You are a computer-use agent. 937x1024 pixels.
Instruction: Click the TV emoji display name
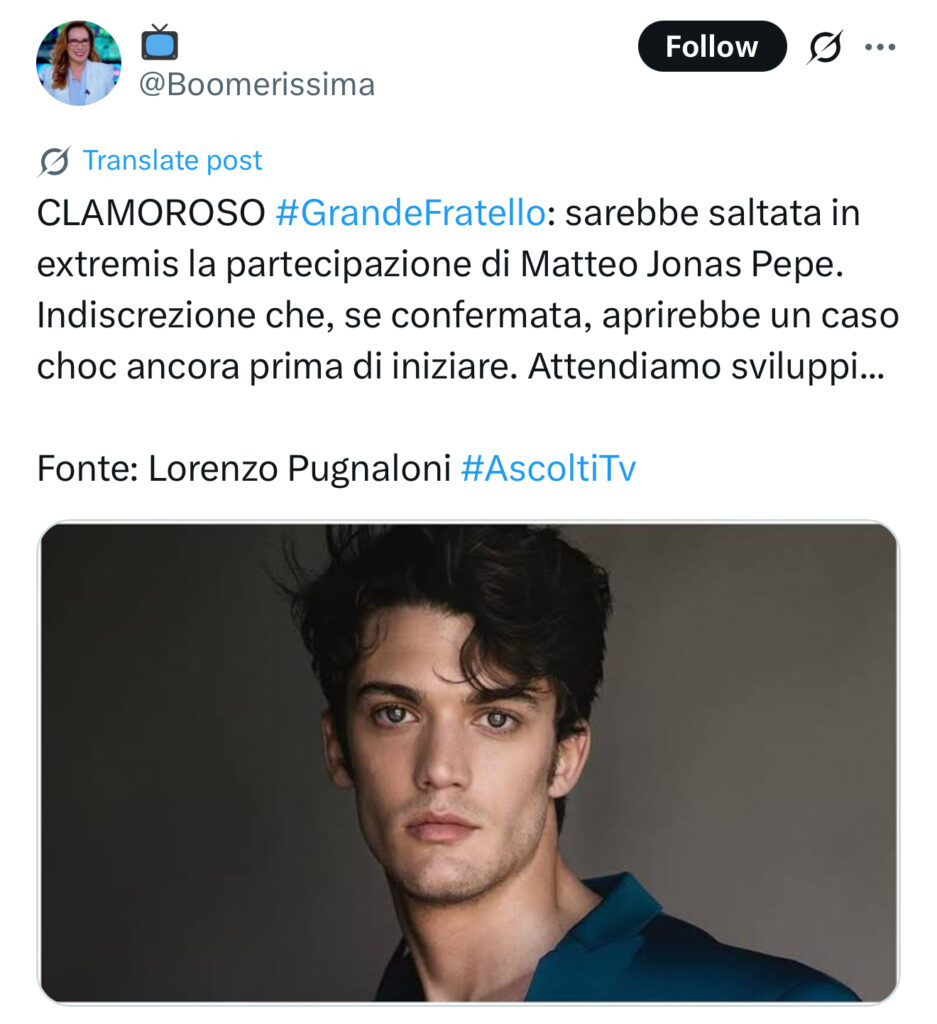(159, 42)
